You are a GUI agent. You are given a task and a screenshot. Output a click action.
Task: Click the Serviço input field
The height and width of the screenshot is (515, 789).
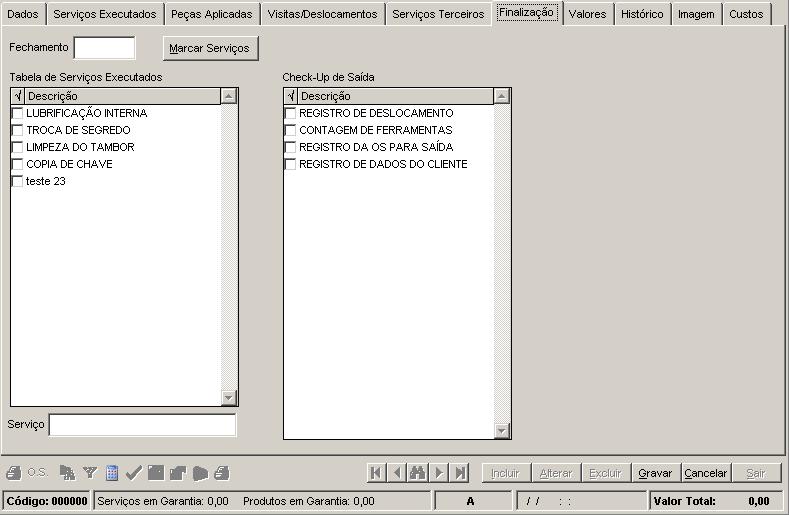142,425
